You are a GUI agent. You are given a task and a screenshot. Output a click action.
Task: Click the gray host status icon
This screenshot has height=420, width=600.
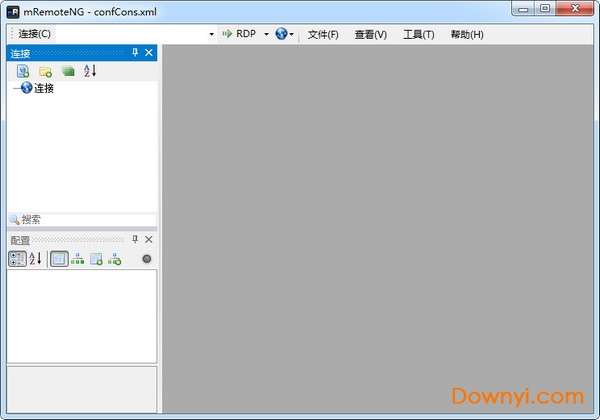(x=147, y=259)
